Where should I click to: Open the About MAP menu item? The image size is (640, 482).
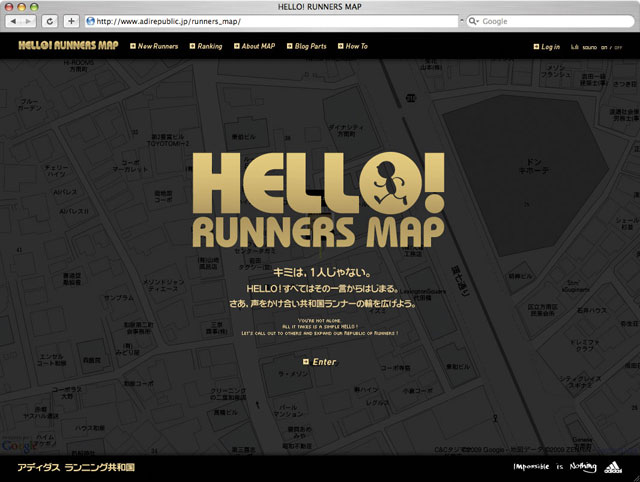coord(255,46)
